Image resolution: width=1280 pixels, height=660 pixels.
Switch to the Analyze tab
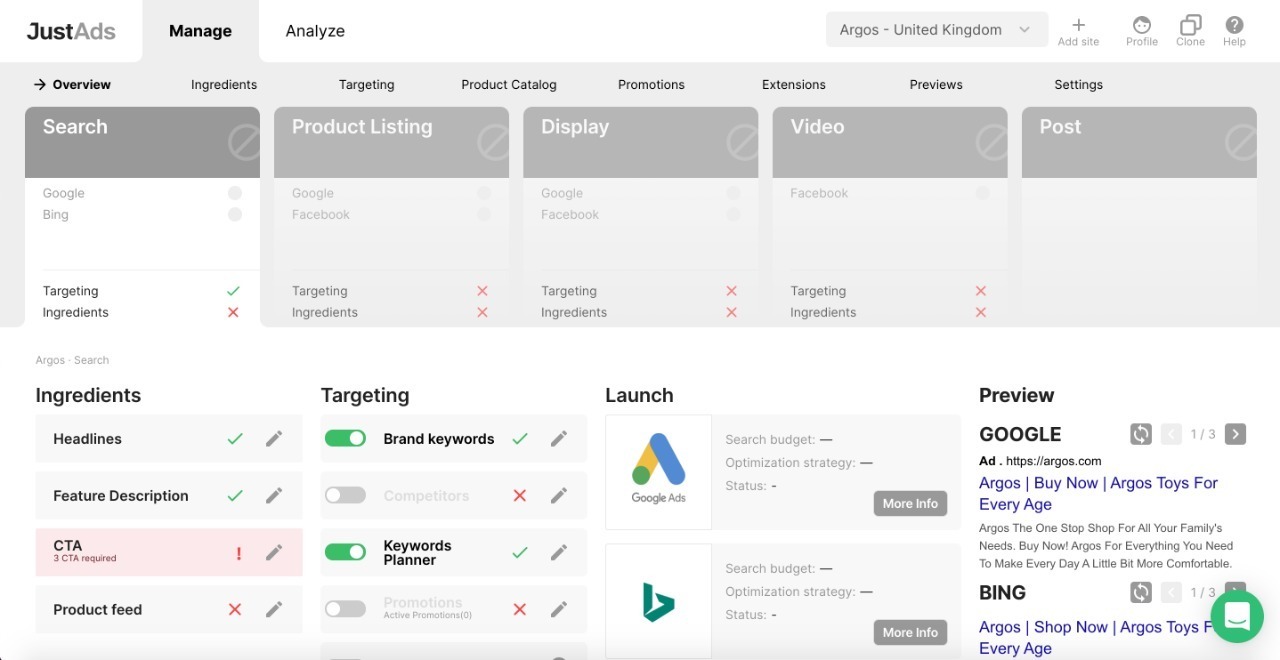[x=315, y=31]
